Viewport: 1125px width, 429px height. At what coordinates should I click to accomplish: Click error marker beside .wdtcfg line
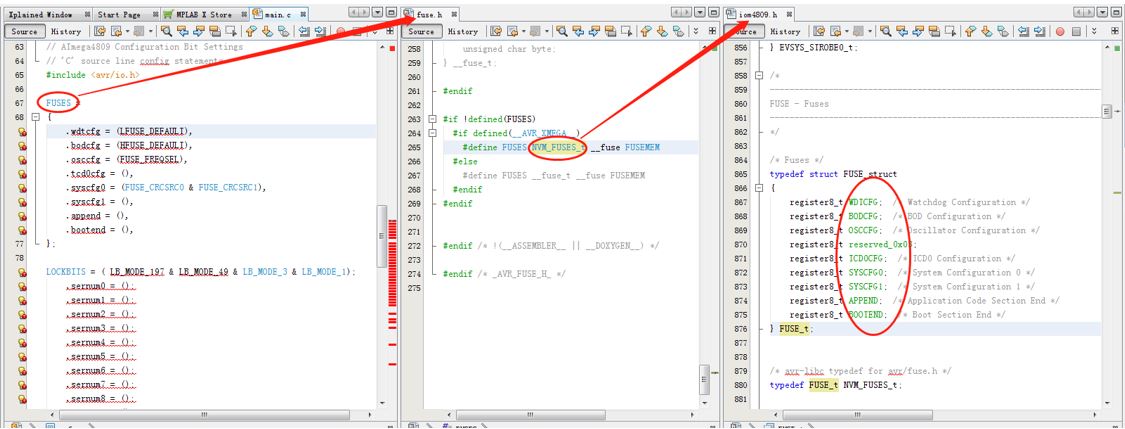click(x=22, y=131)
